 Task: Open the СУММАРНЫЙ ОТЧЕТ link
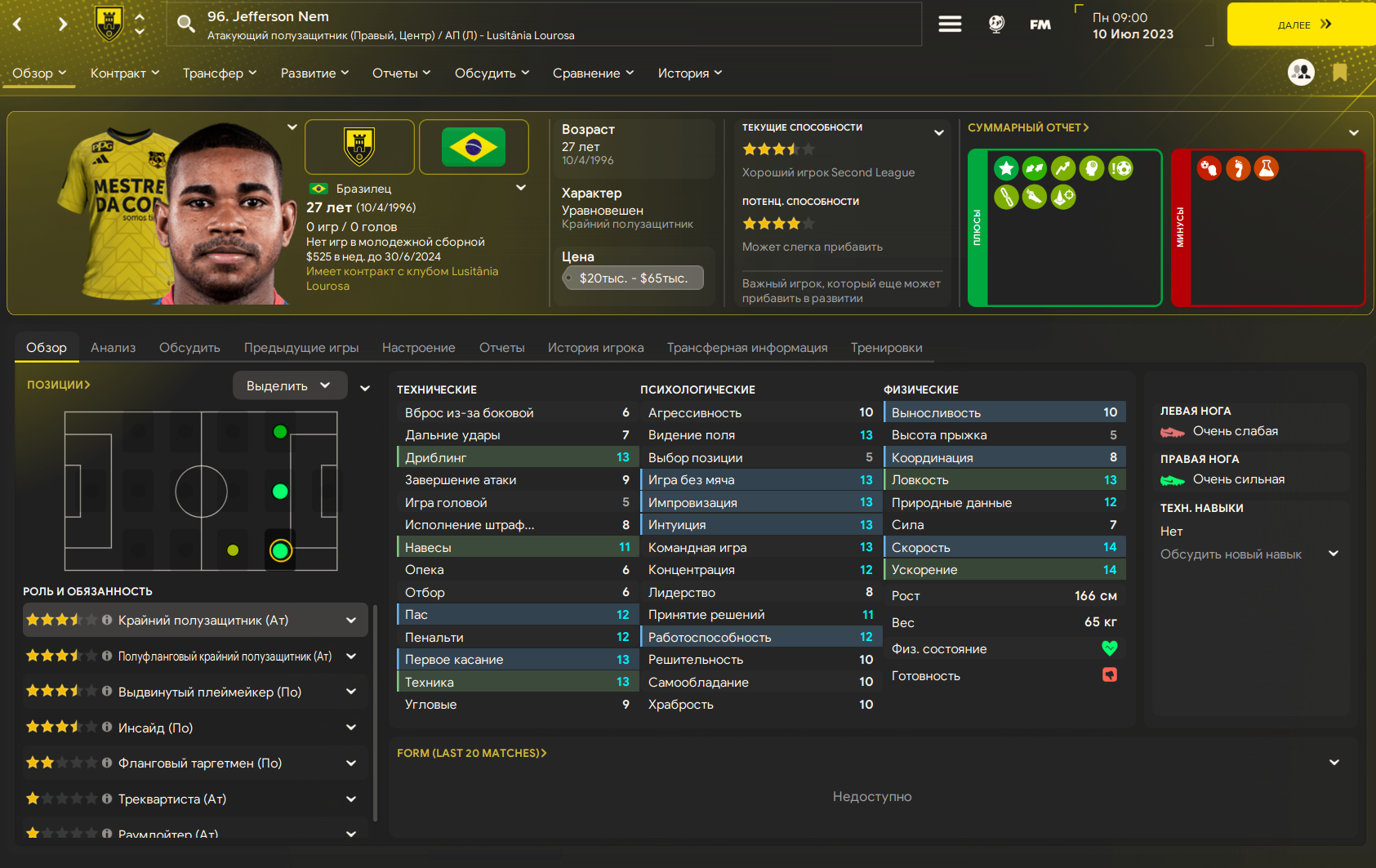pos(1028,127)
